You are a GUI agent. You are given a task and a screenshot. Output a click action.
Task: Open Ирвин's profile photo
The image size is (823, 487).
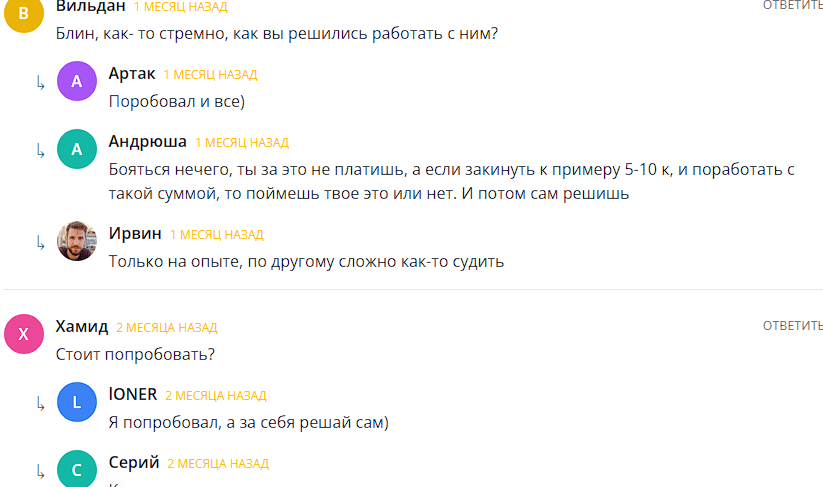tap(77, 241)
